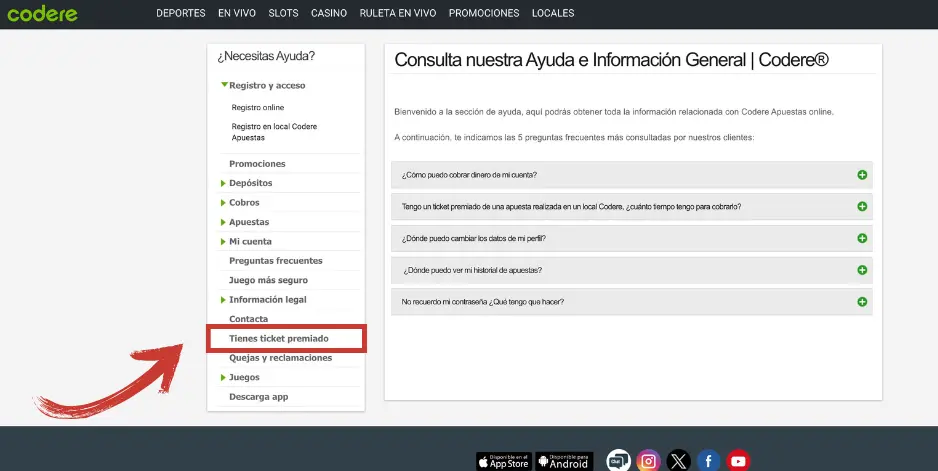Viewport: 938px width, 471px height.
Task: Collapse the Registro y acceso section arrow
Action: coord(224,85)
